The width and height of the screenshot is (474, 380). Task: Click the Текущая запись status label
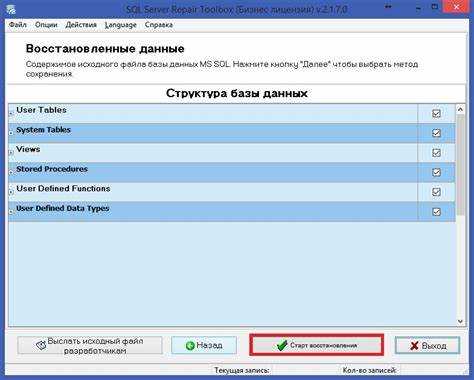pyautogui.click(x=242, y=370)
